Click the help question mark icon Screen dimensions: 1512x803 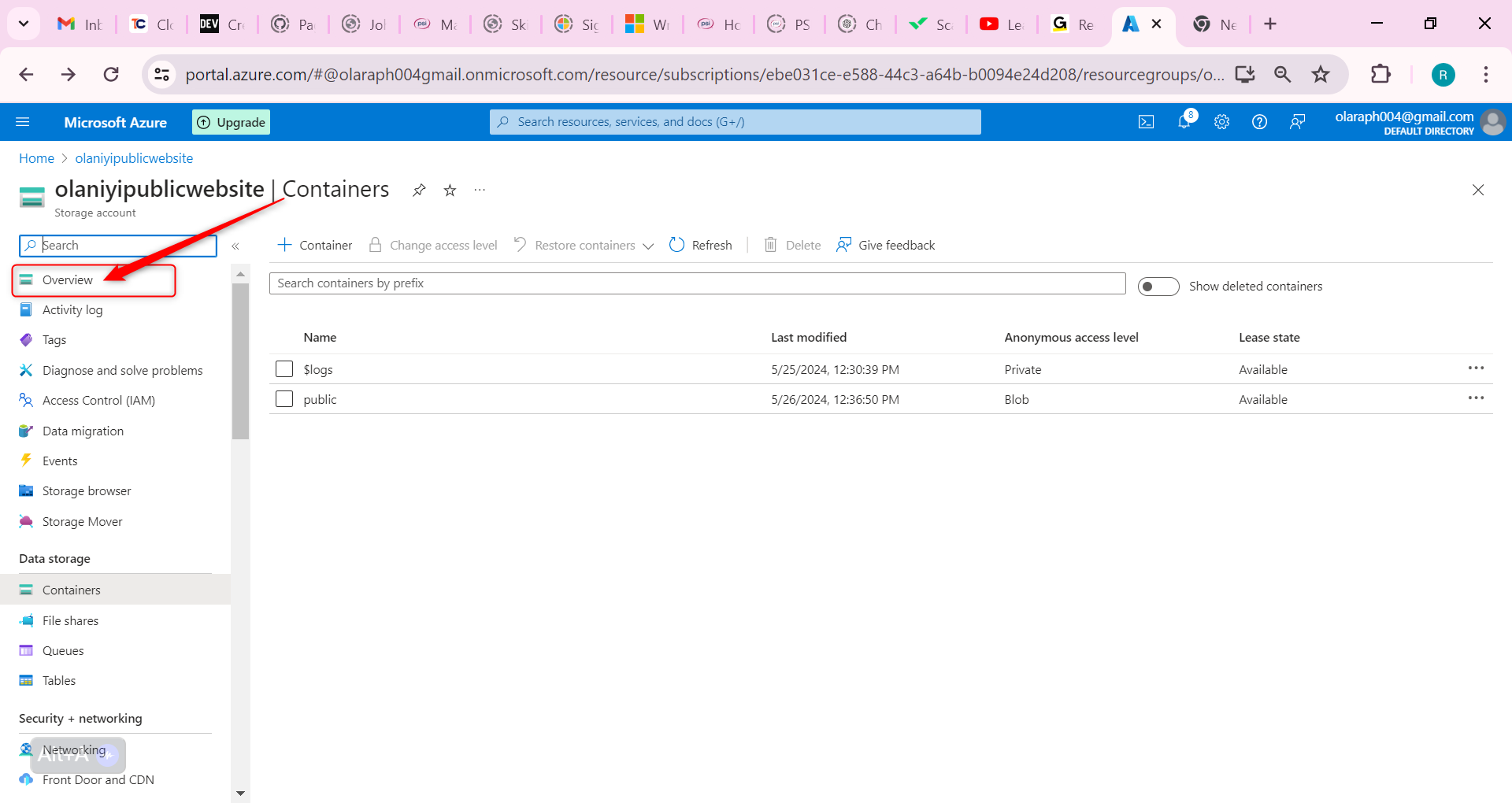point(1259,122)
